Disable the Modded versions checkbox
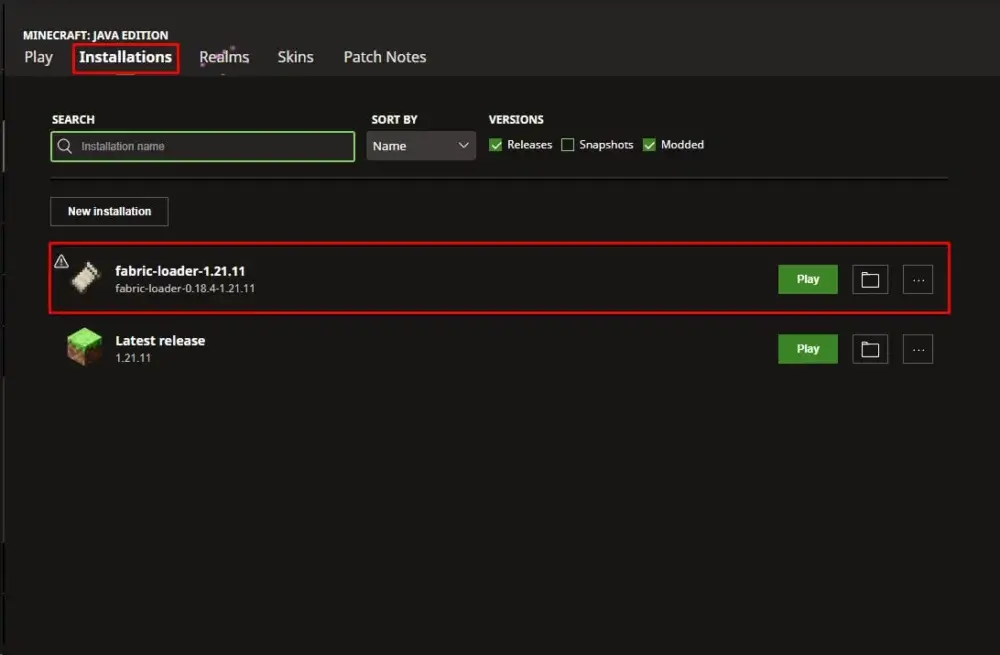This screenshot has height=655, width=1000. (x=650, y=145)
